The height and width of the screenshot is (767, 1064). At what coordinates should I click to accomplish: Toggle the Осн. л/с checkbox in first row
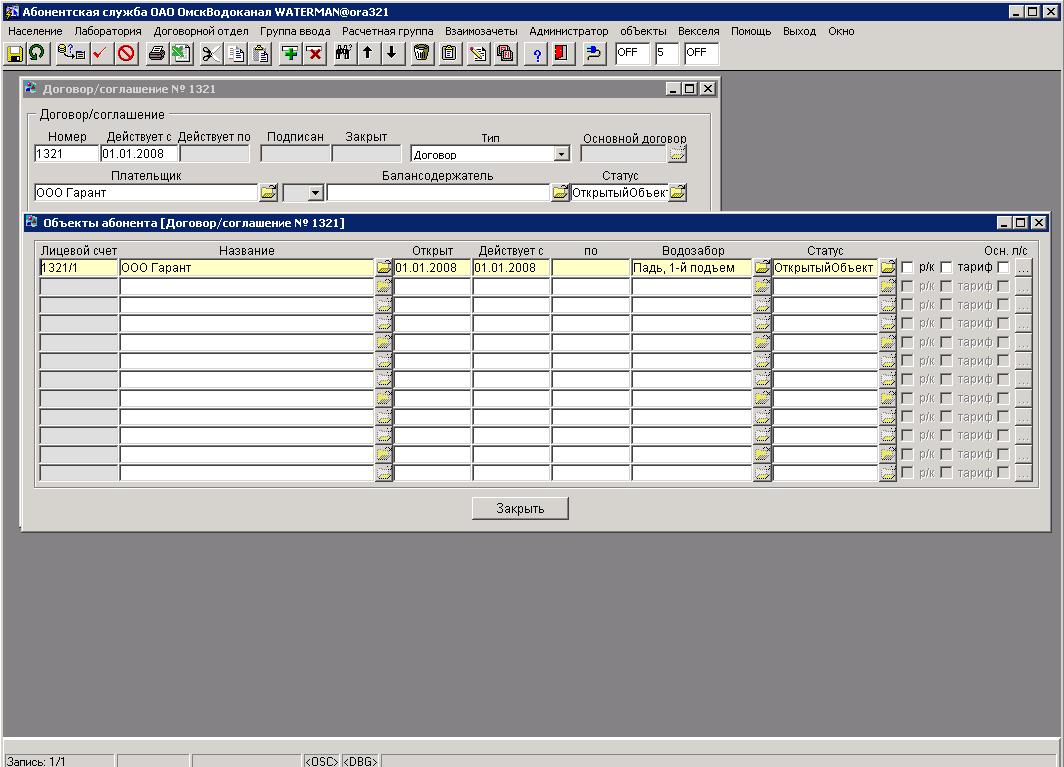[1003, 268]
